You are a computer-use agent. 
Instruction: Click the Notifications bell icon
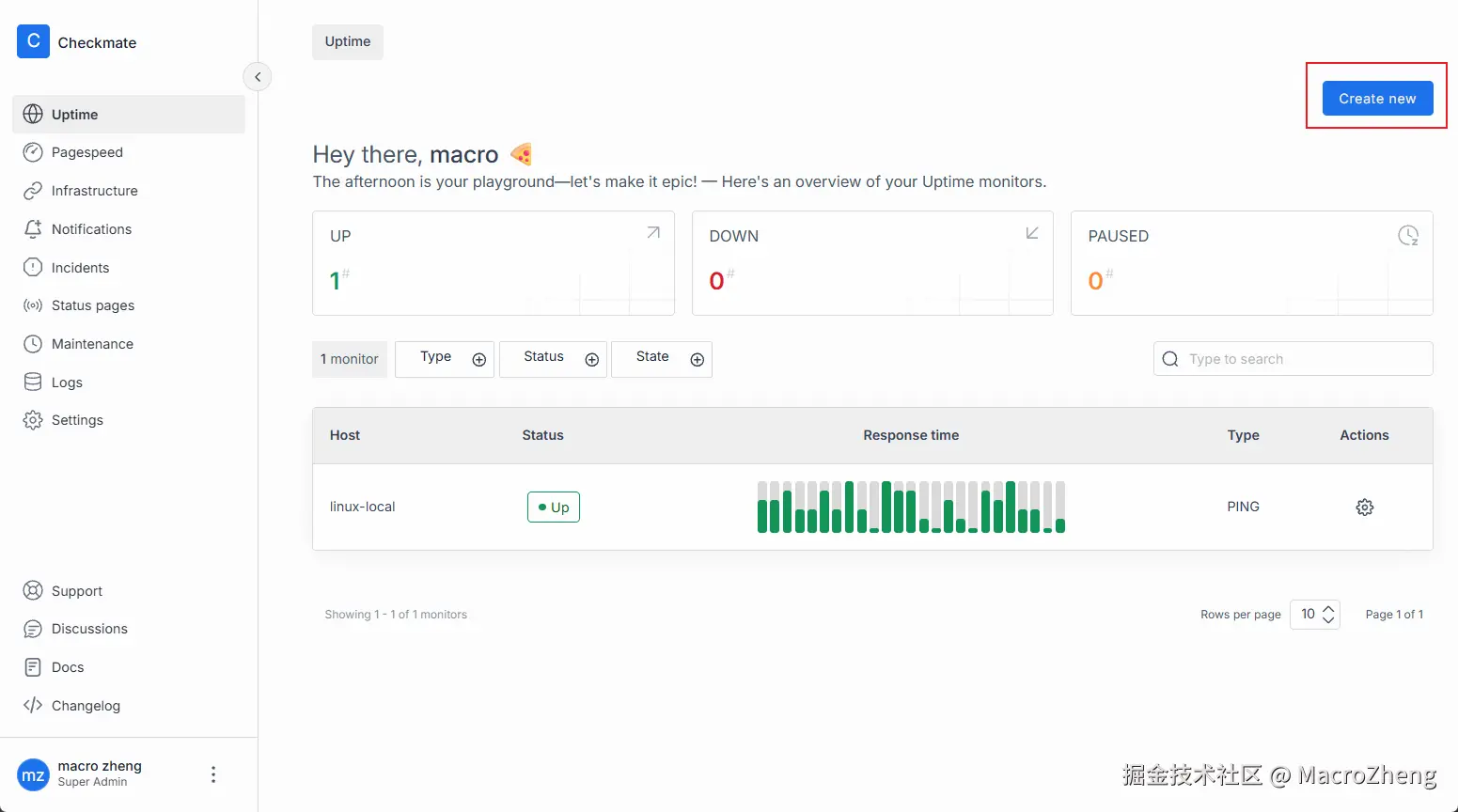click(33, 229)
